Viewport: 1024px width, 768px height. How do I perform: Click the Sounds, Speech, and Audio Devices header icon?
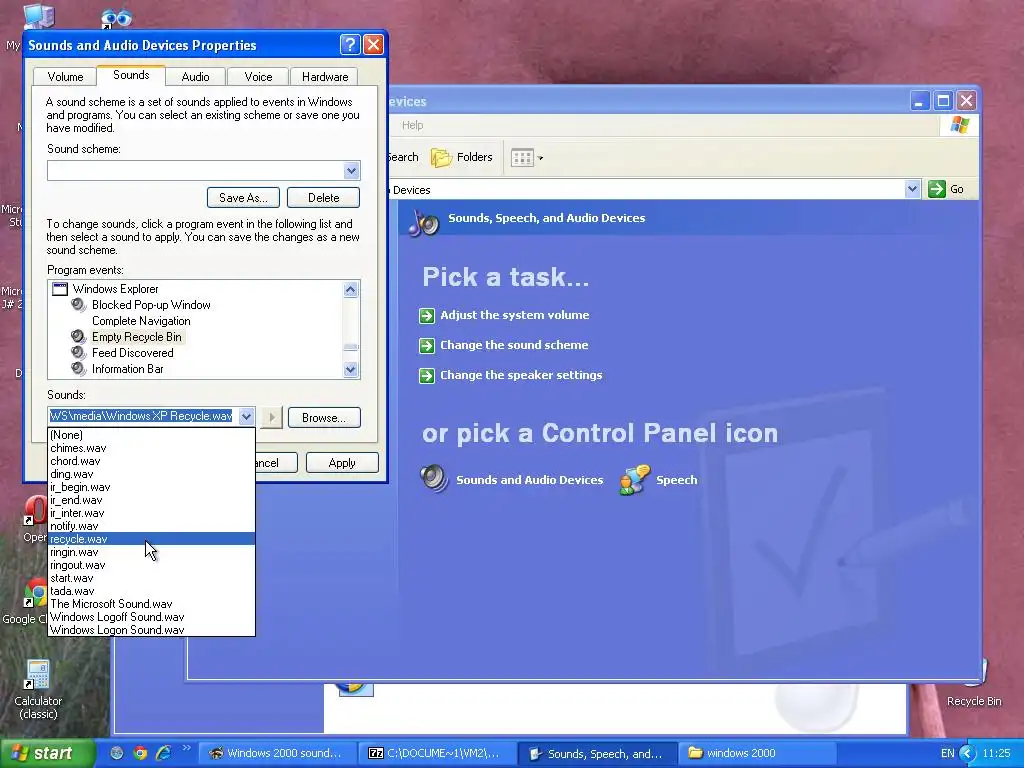(424, 223)
